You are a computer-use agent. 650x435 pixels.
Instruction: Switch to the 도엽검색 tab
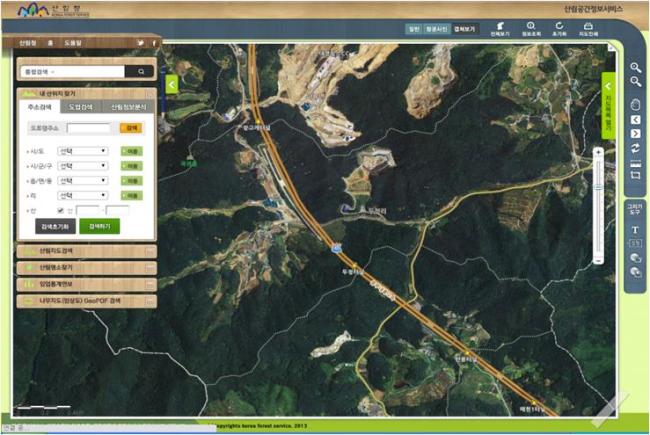click(x=80, y=107)
